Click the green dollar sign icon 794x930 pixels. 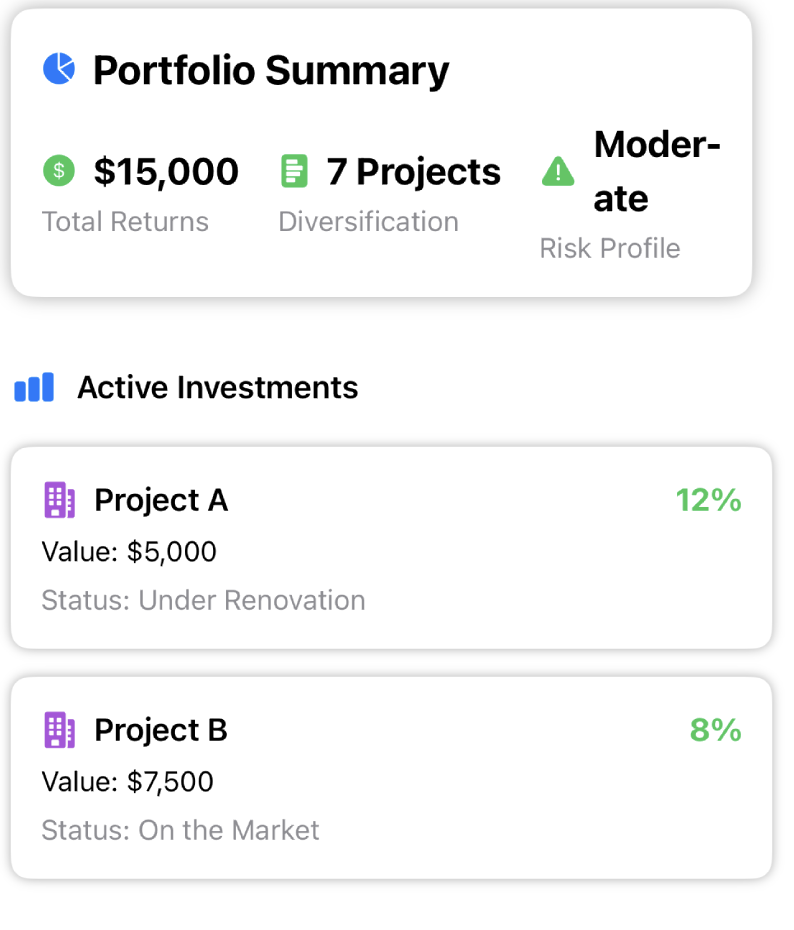(x=59, y=171)
